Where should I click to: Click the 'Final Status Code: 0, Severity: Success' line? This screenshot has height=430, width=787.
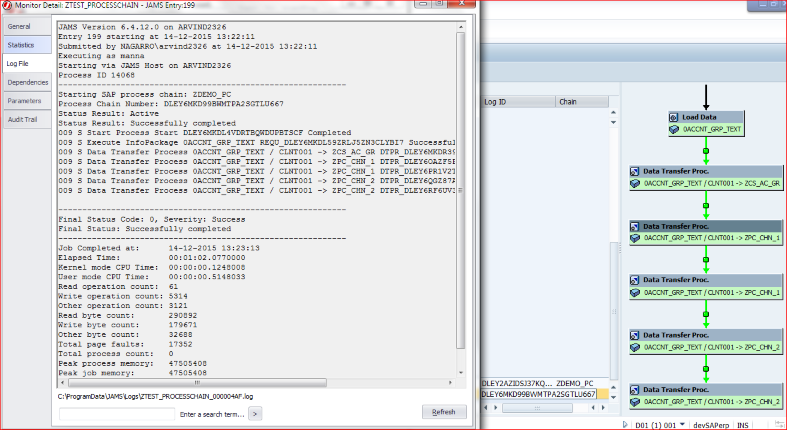coord(152,219)
